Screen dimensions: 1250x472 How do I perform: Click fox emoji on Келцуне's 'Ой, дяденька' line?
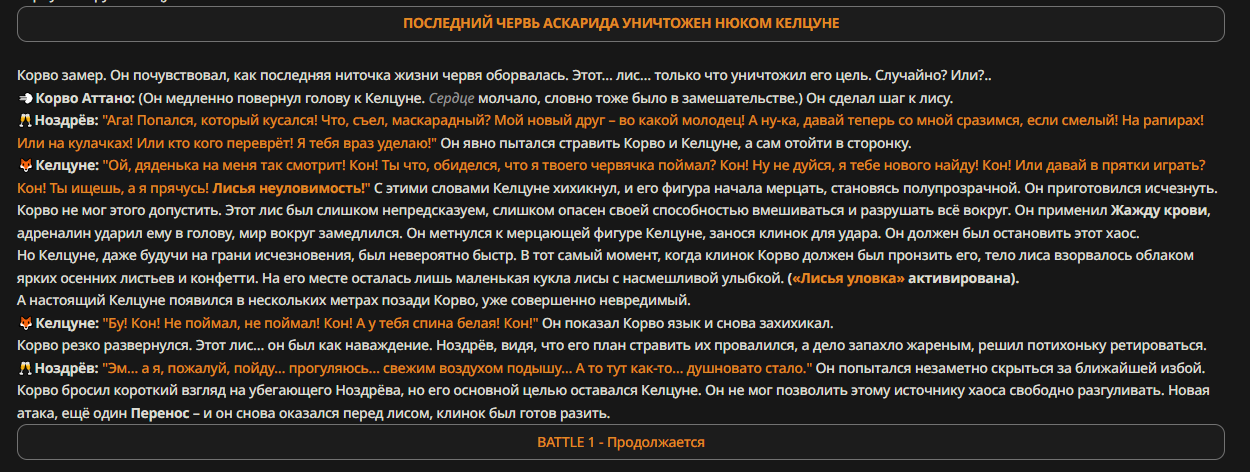point(25,165)
